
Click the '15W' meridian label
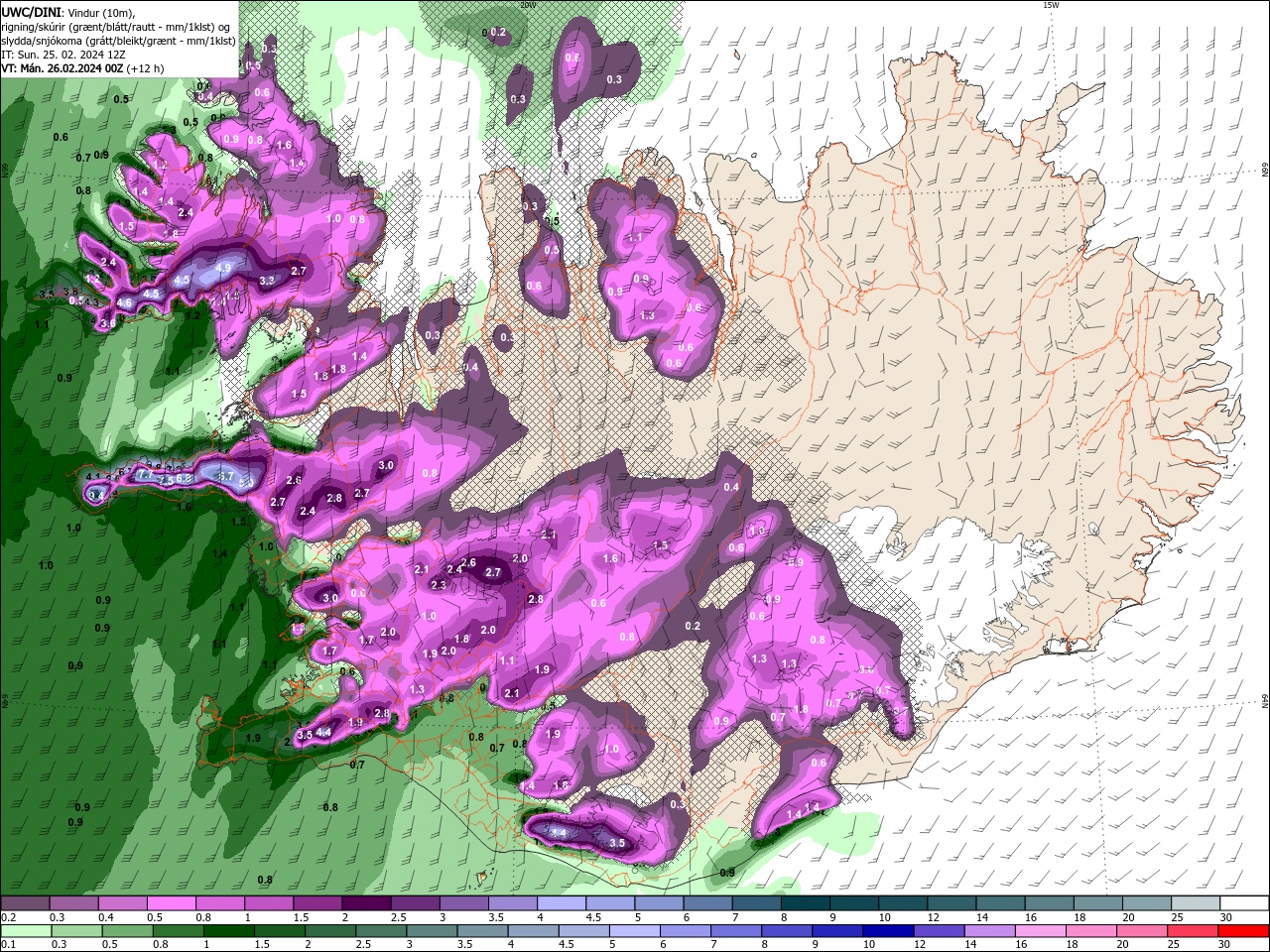(x=1051, y=5)
